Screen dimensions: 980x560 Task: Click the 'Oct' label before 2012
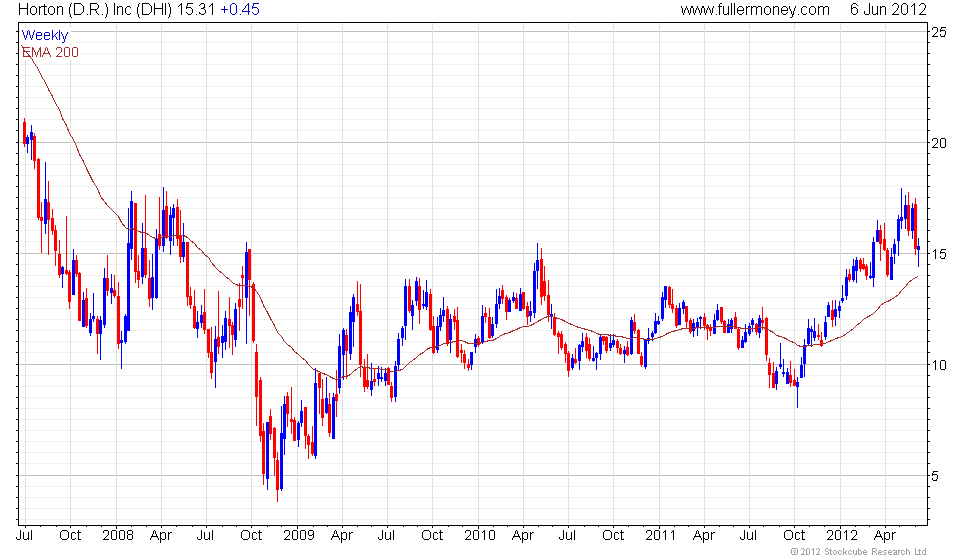tap(794, 536)
